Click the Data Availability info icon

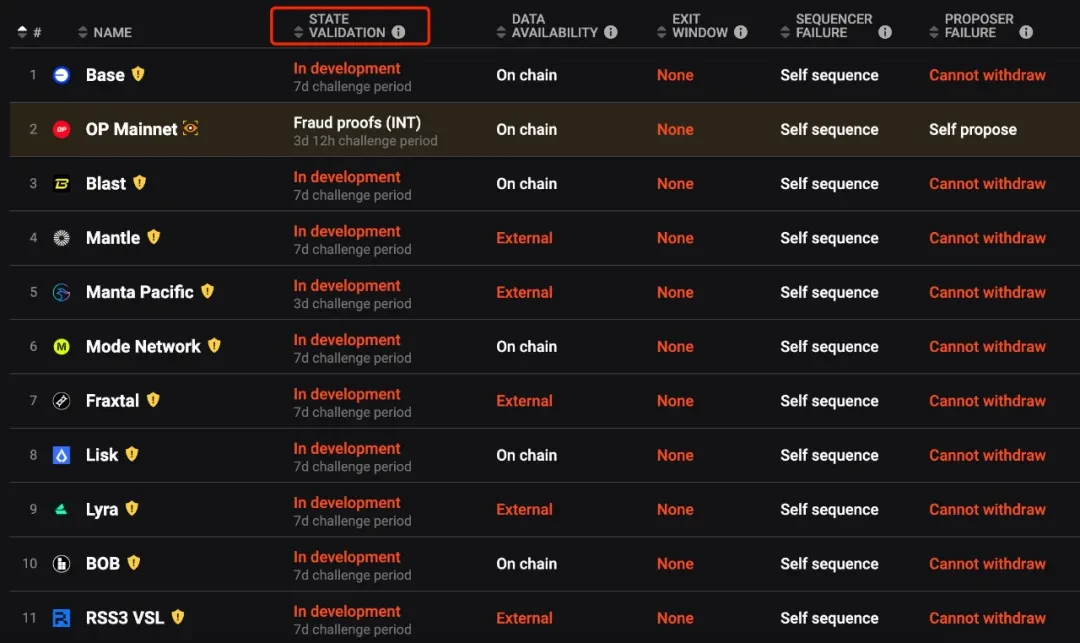(x=610, y=32)
